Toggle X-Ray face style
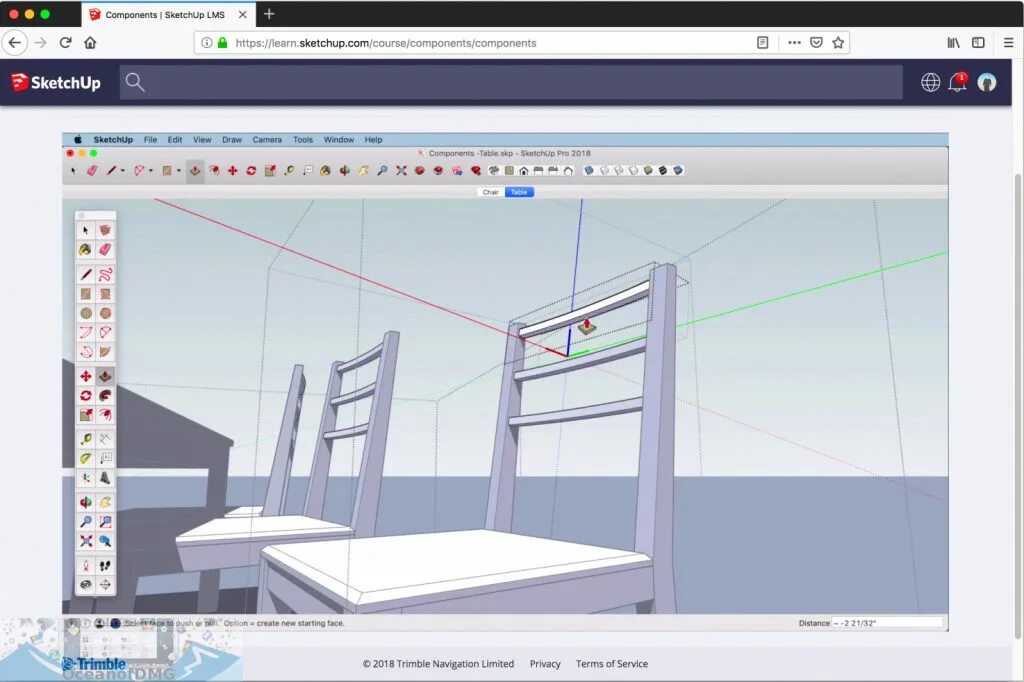The image size is (1024, 682). point(589,170)
